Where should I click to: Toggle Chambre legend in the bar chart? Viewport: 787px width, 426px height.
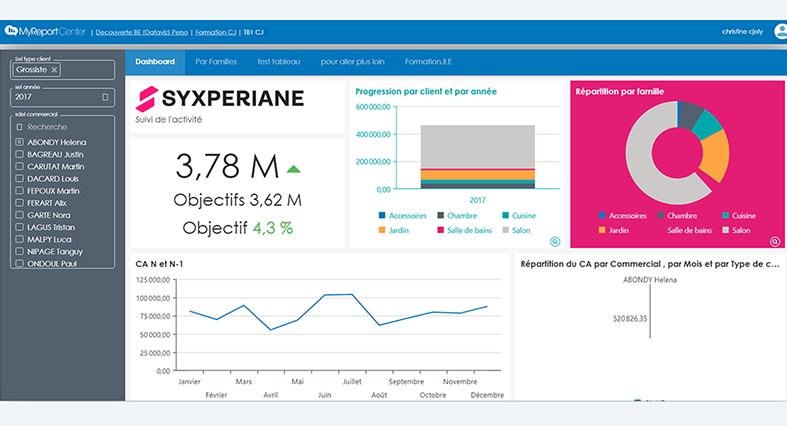(457, 215)
